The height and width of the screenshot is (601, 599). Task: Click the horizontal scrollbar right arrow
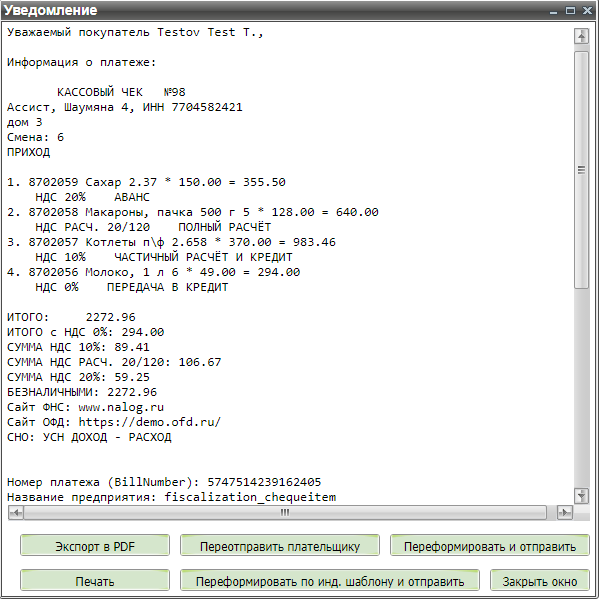click(x=565, y=512)
